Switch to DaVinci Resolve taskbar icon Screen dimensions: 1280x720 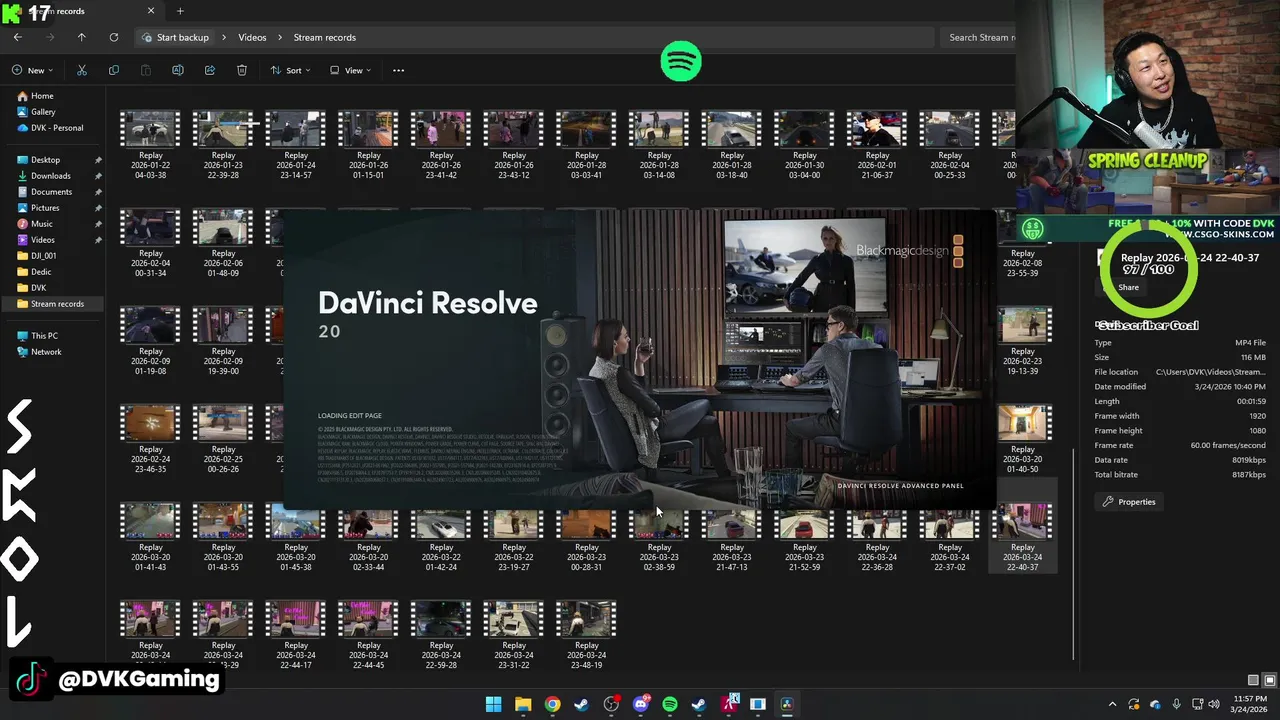pos(787,704)
